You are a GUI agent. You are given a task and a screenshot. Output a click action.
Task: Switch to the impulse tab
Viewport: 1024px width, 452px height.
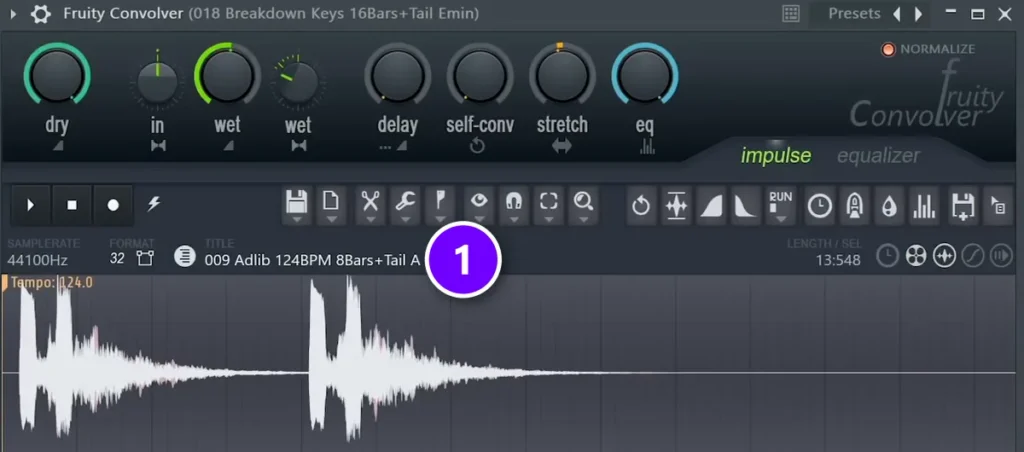tap(776, 155)
